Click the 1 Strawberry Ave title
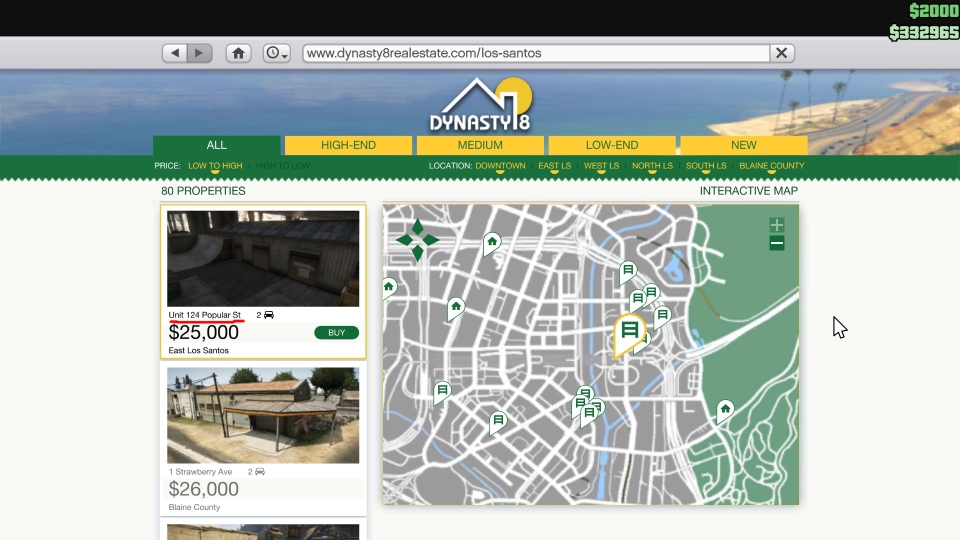960x540 pixels. pyautogui.click(x=200, y=471)
